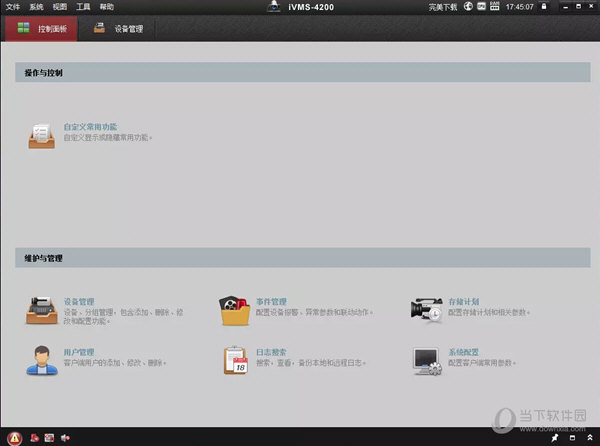Switch to the 控制面板 tab
This screenshot has width=600, height=446.
click(41, 28)
